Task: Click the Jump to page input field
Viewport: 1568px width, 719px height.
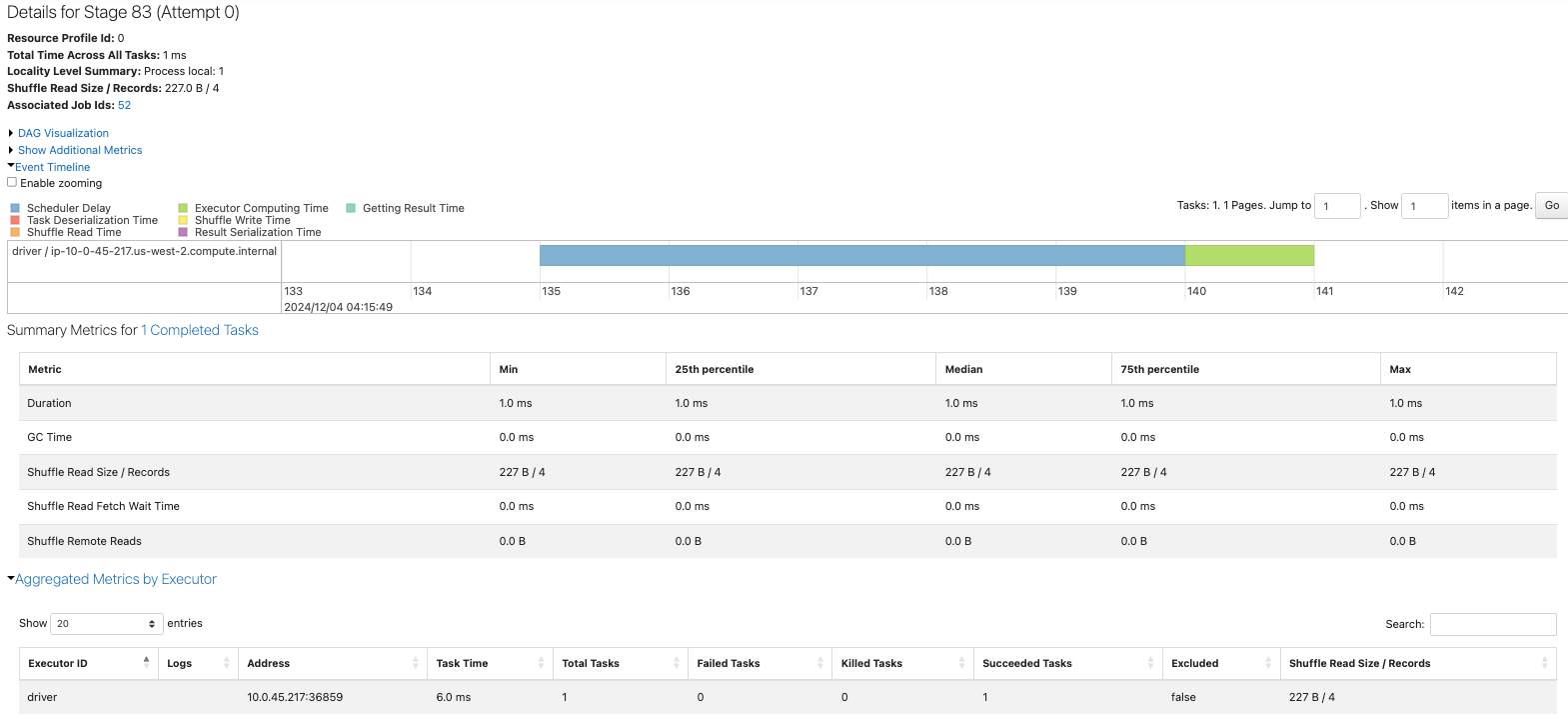Action: [x=1337, y=206]
